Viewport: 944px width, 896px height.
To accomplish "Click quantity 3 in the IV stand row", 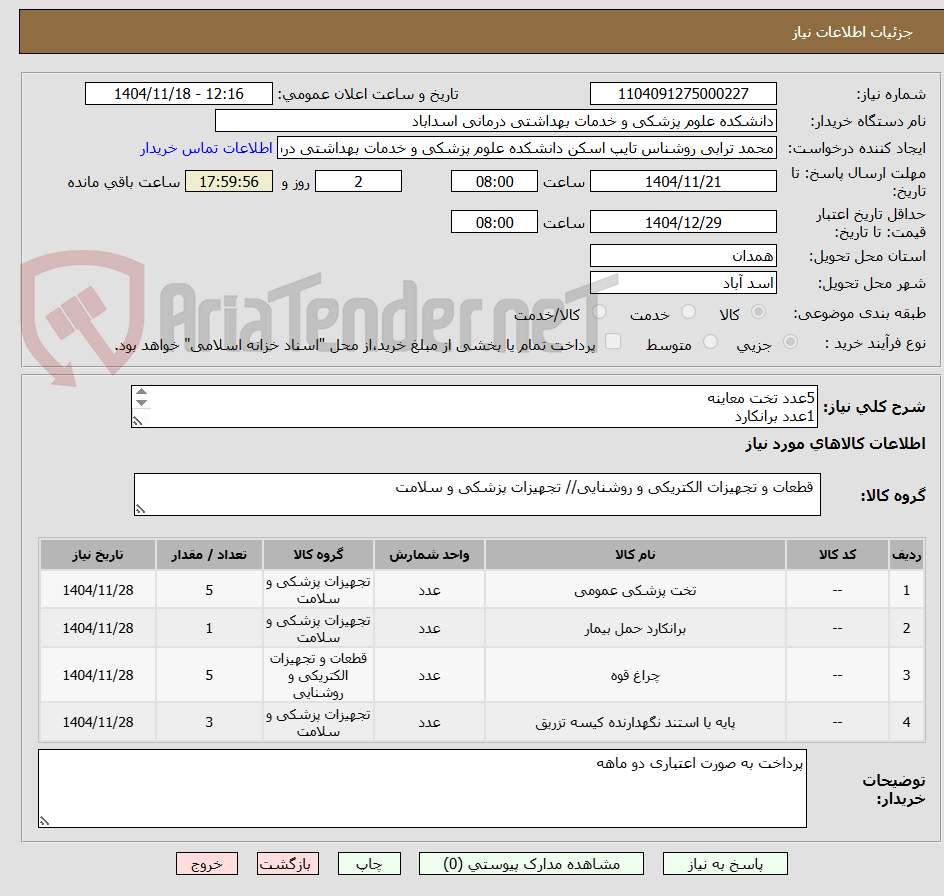I will [x=209, y=722].
